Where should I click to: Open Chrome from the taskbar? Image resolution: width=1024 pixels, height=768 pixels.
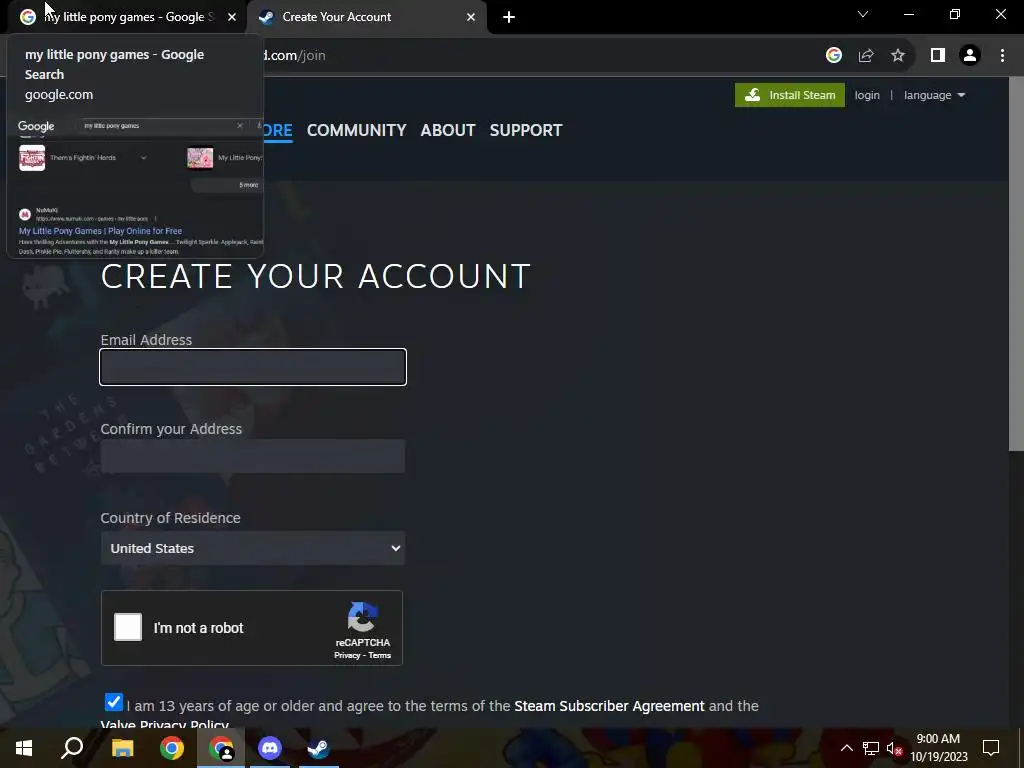click(172, 748)
